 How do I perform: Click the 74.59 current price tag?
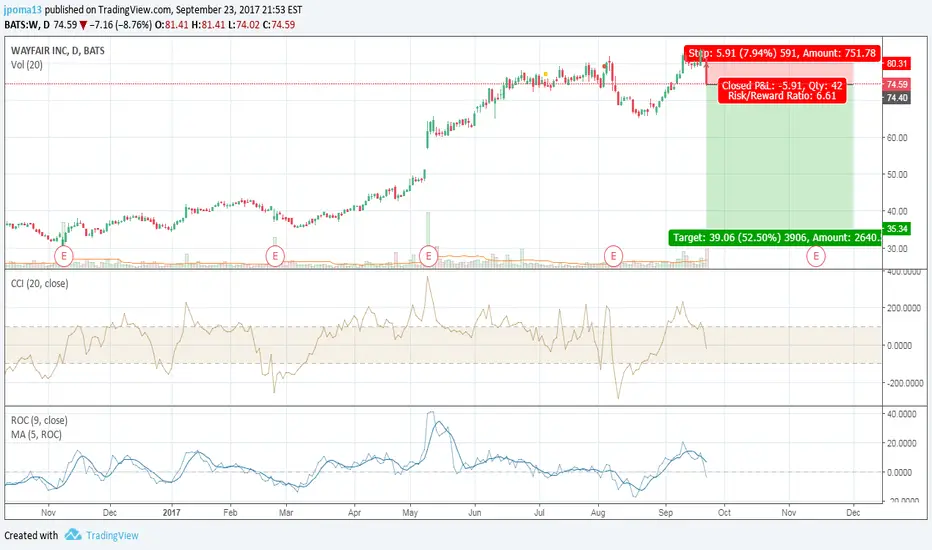click(897, 84)
